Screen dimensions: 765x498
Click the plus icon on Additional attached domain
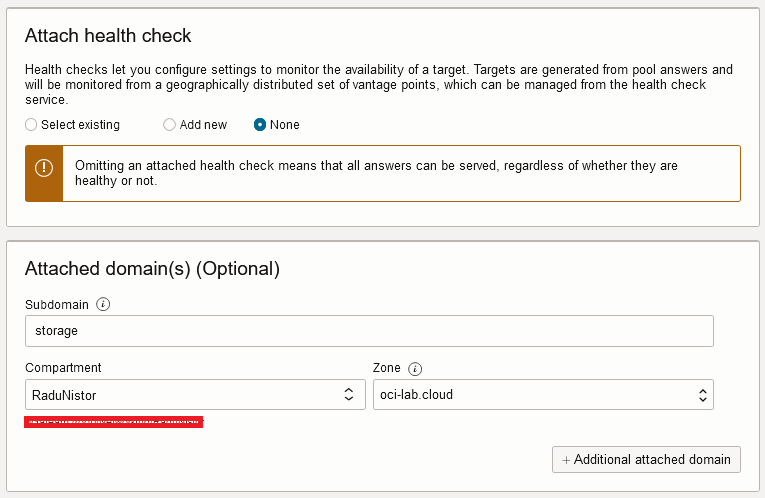(x=566, y=460)
